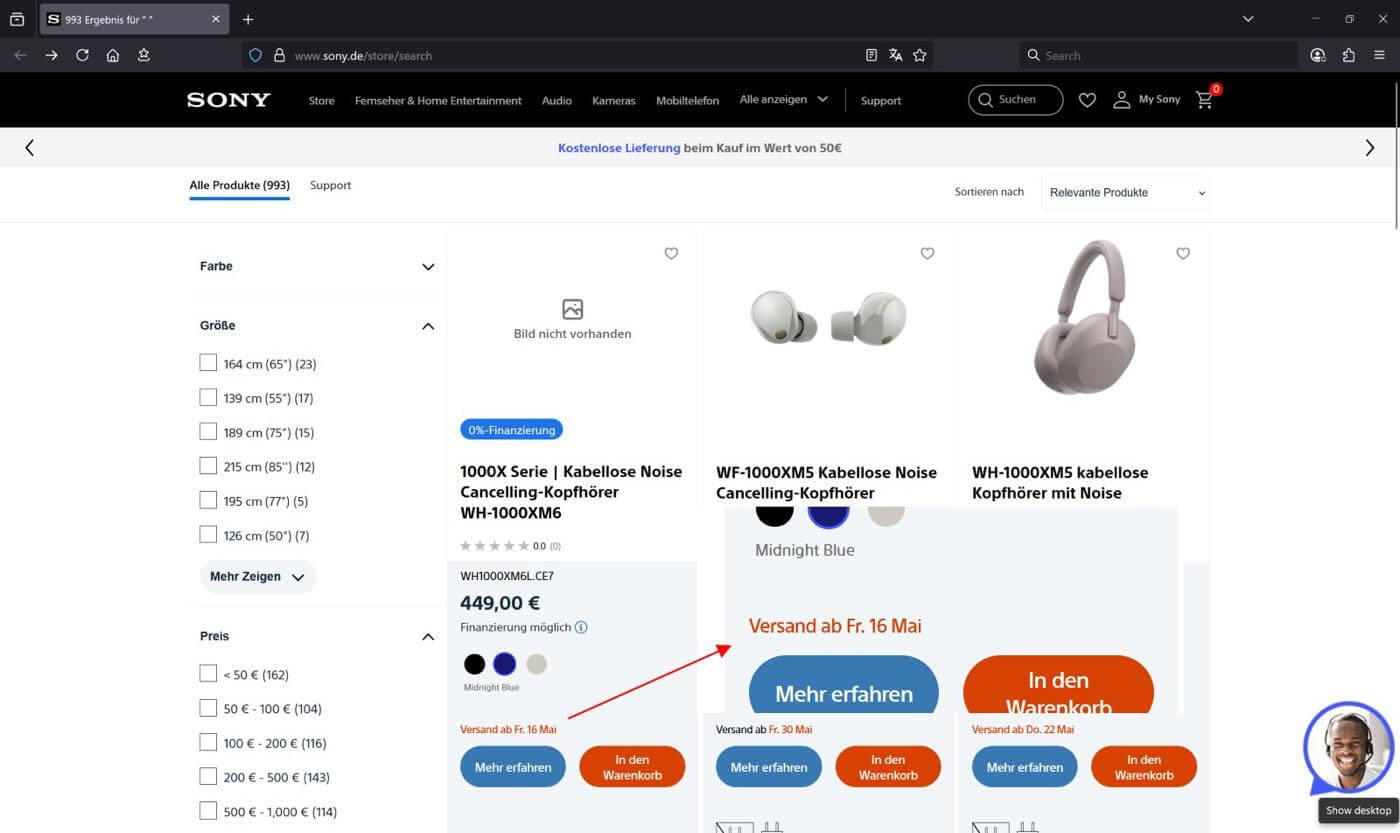Open the Audio menu

[557, 101]
